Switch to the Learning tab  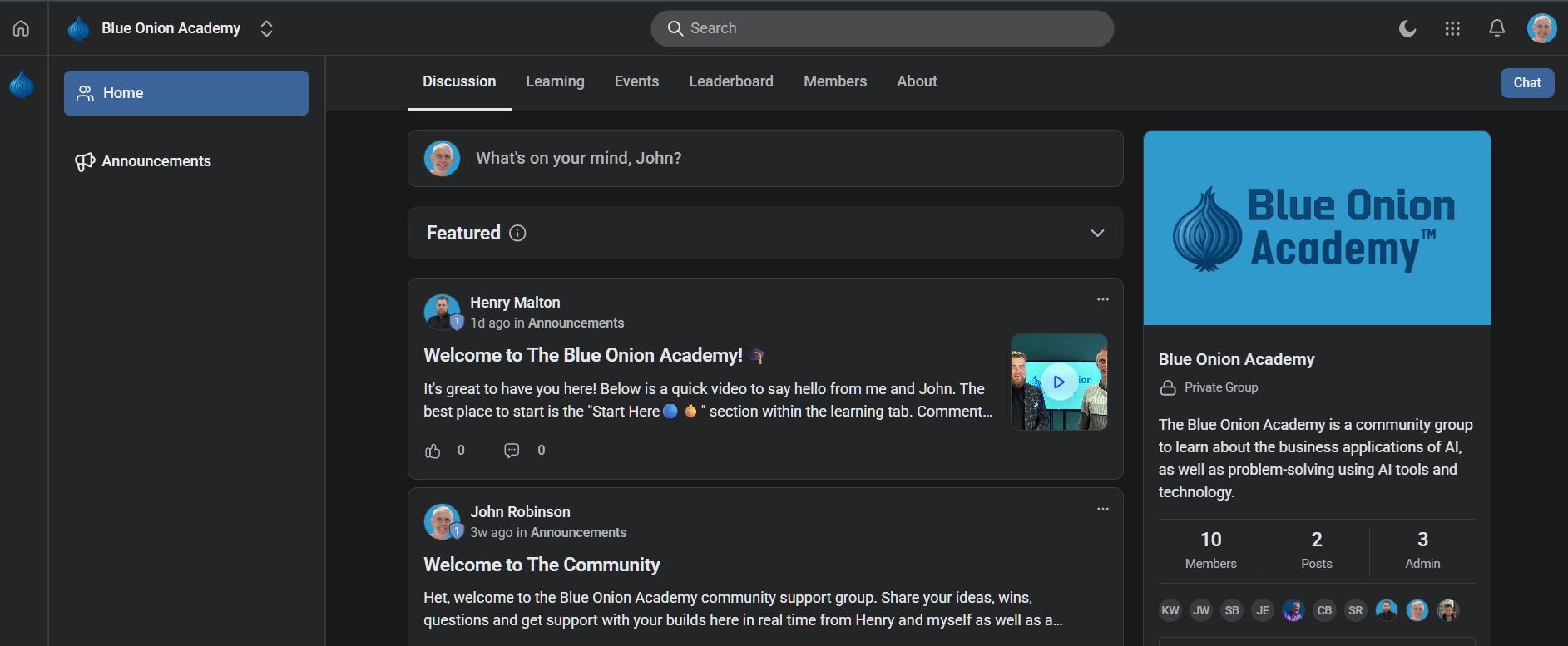[555, 81]
